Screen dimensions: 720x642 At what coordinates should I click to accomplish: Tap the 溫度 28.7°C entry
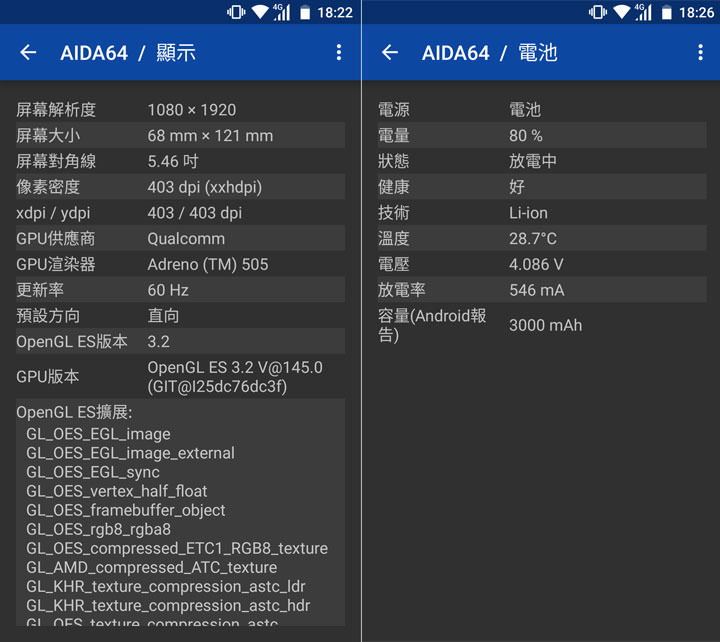(540, 239)
